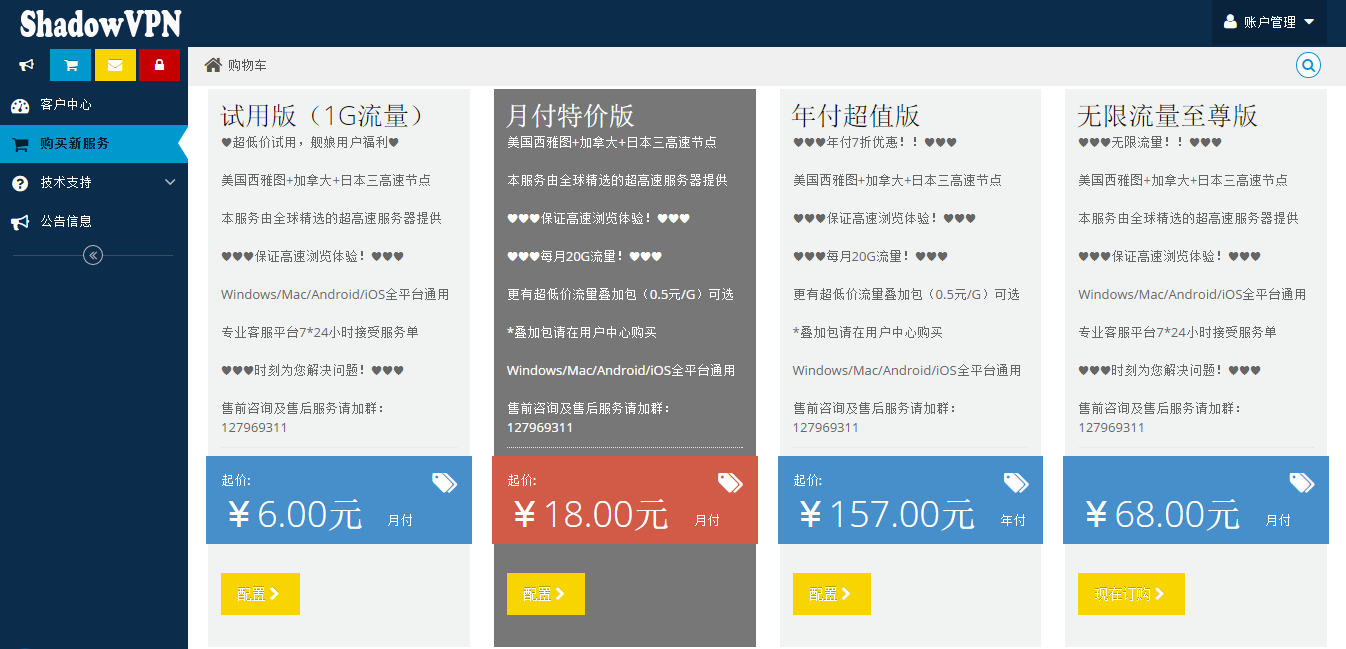Collapse sidebar using double-chevron circle icon
This screenshot has width=1346, height=649.
point(93,255)
